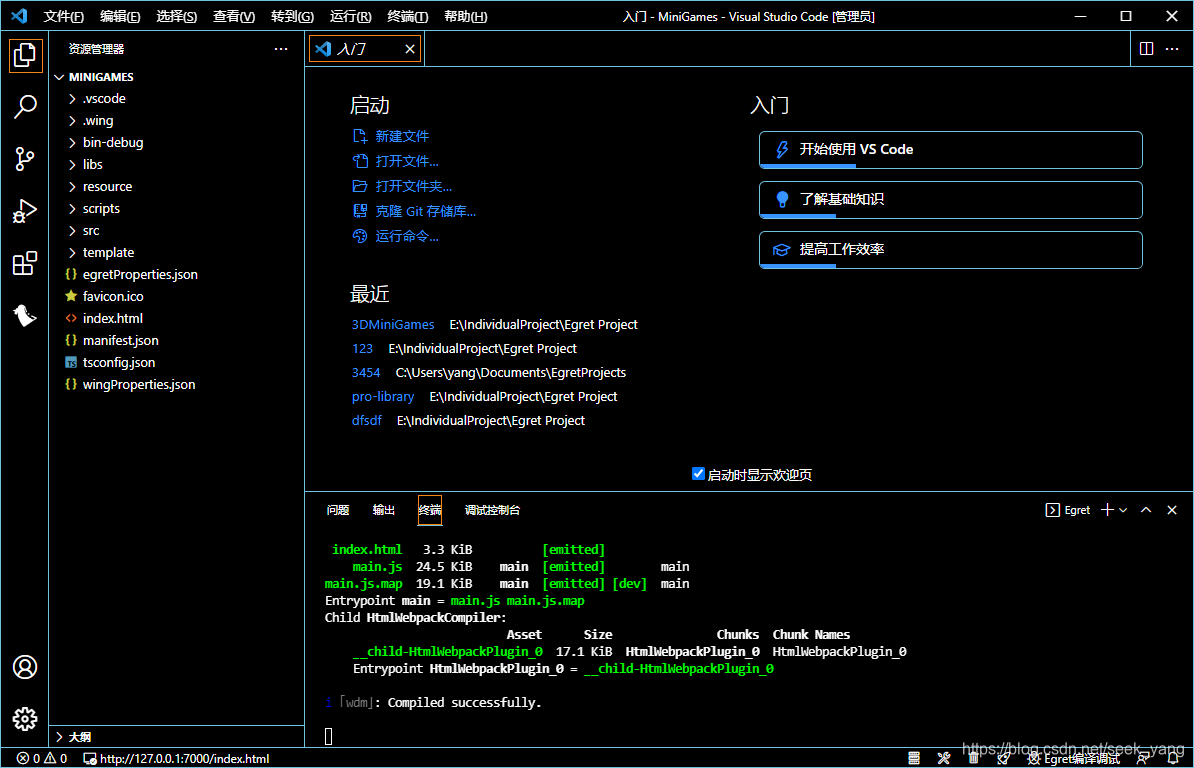Open recent project pro-library
This screenshot has width=1194, height=768.
tap(383, 397)
